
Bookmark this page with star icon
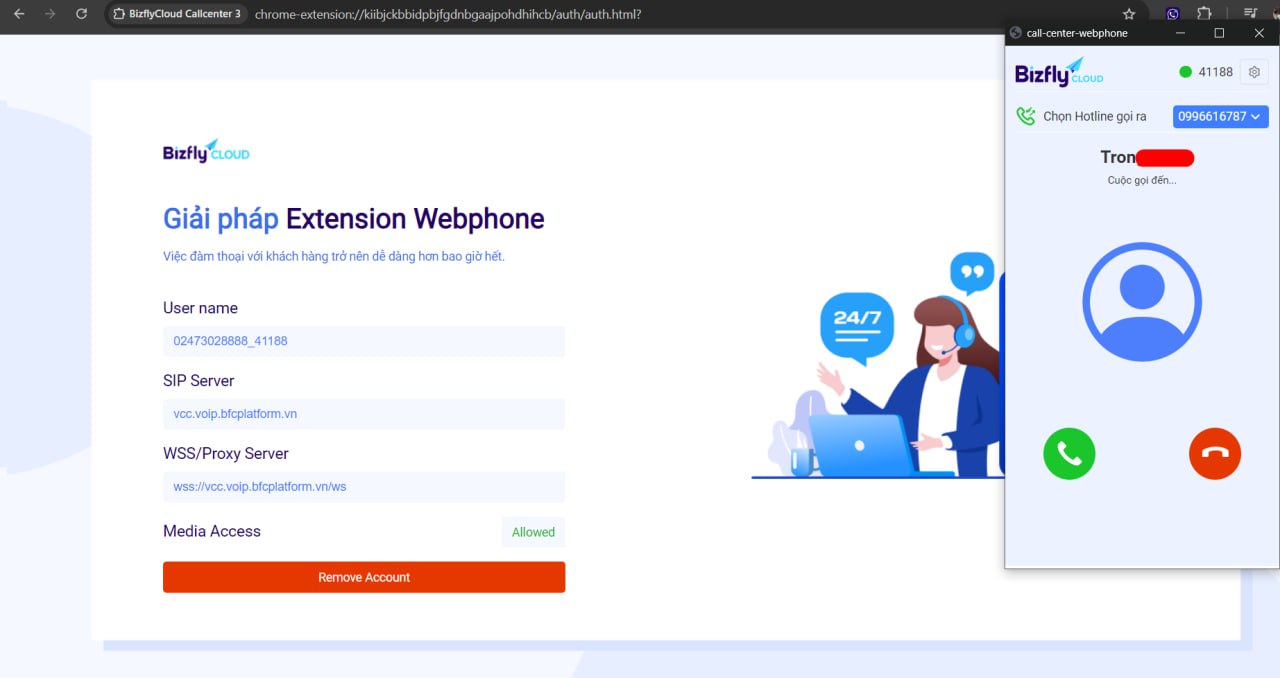[1129, 14]
